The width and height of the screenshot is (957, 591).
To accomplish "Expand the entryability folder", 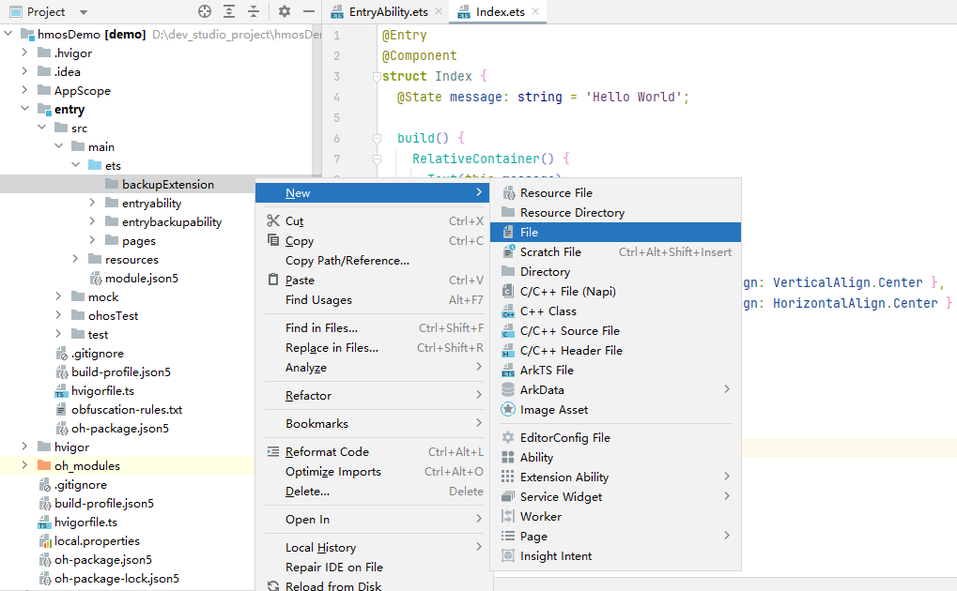I will 92,203.
